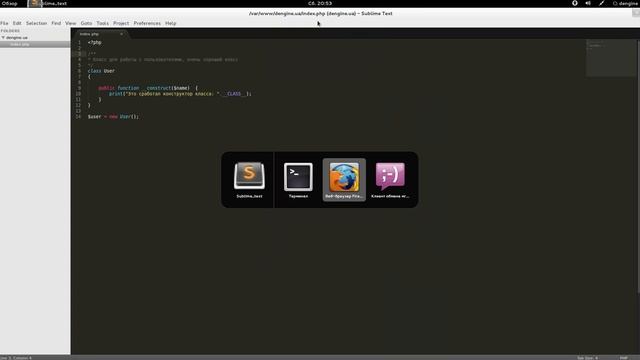Click the editor vertical scrollbar
The image size is (640, 360).
pos(638,166)
